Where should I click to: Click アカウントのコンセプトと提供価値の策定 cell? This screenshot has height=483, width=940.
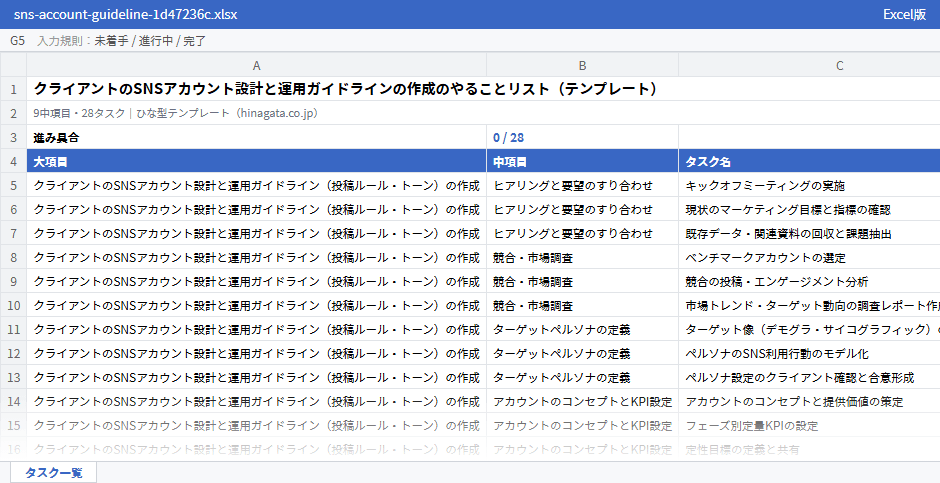[809, 401]
